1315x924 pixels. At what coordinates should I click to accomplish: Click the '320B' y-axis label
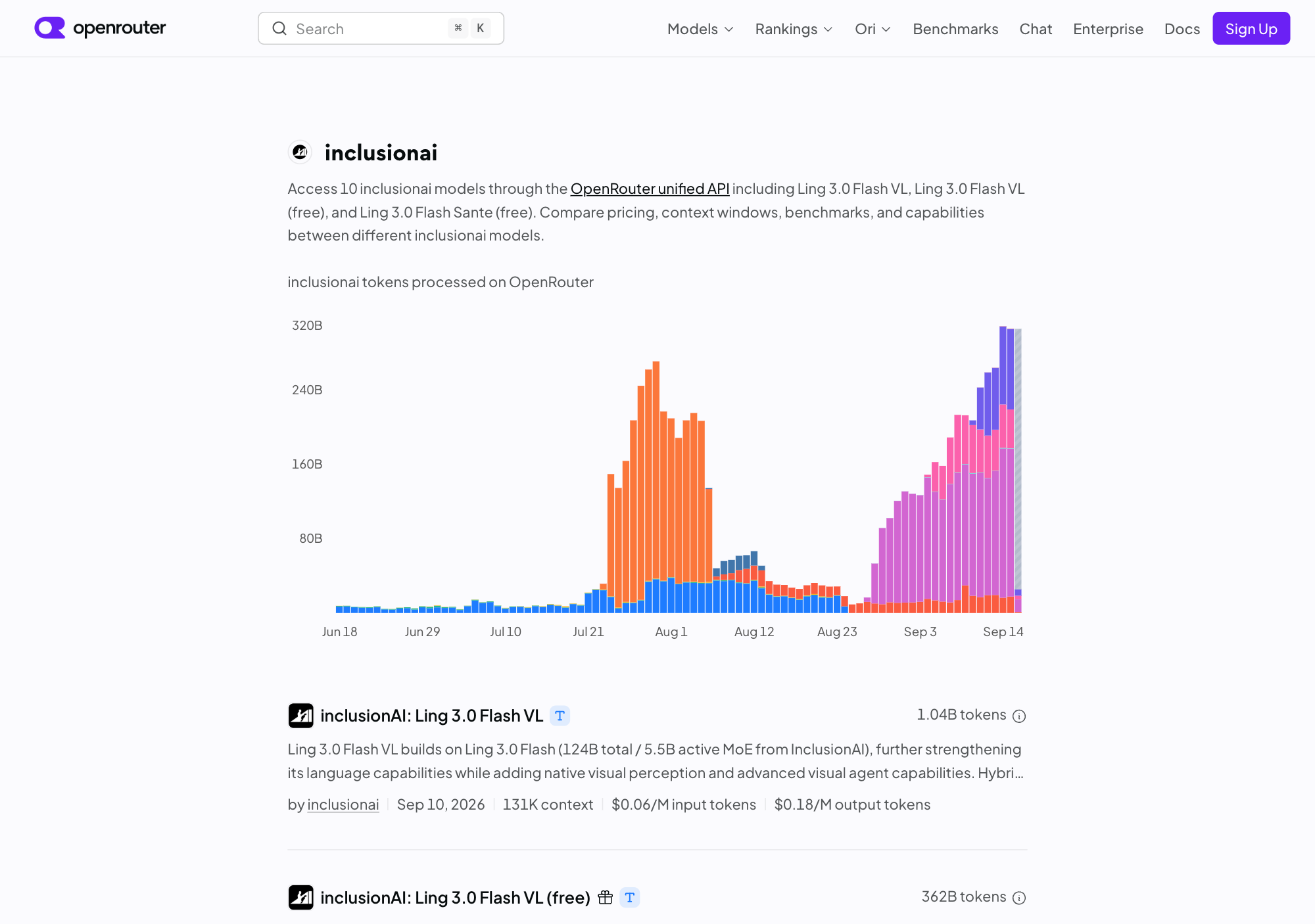[307, 326]
